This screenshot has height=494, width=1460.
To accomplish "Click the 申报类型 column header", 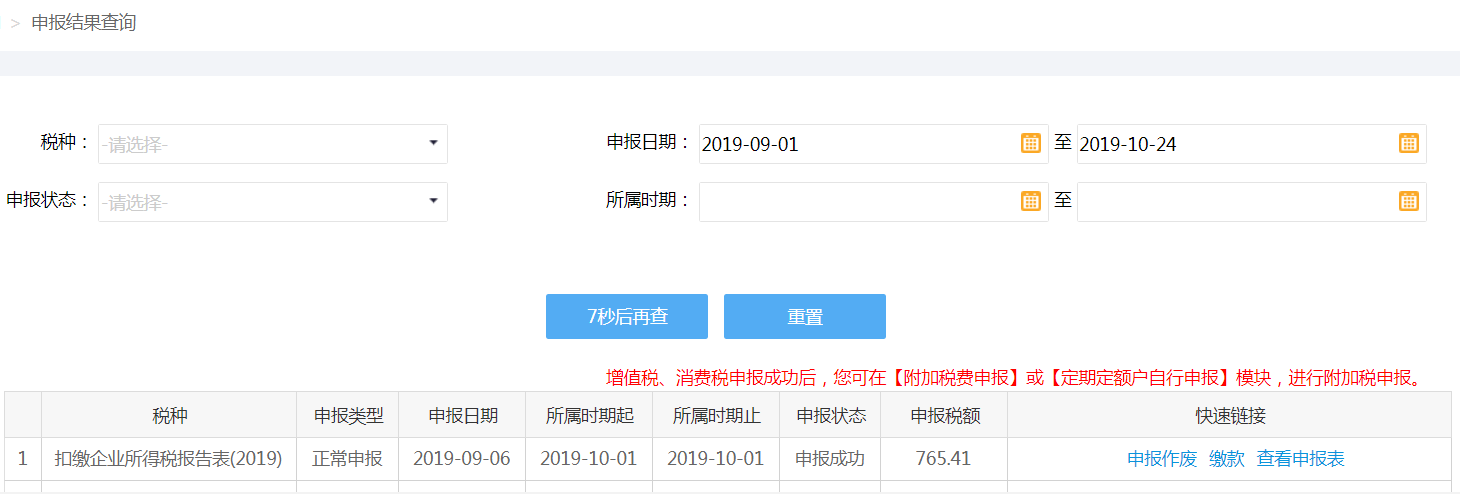I will [348, 415].
